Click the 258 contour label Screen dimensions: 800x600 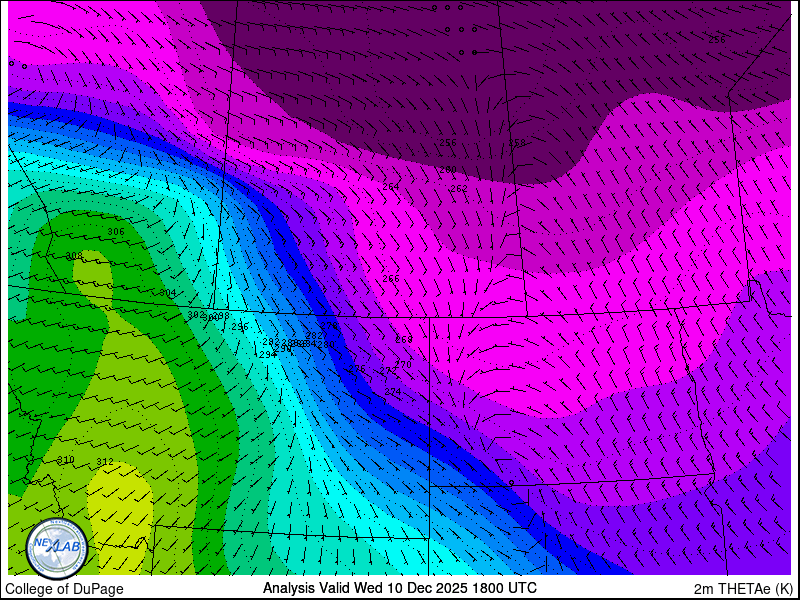517,143
